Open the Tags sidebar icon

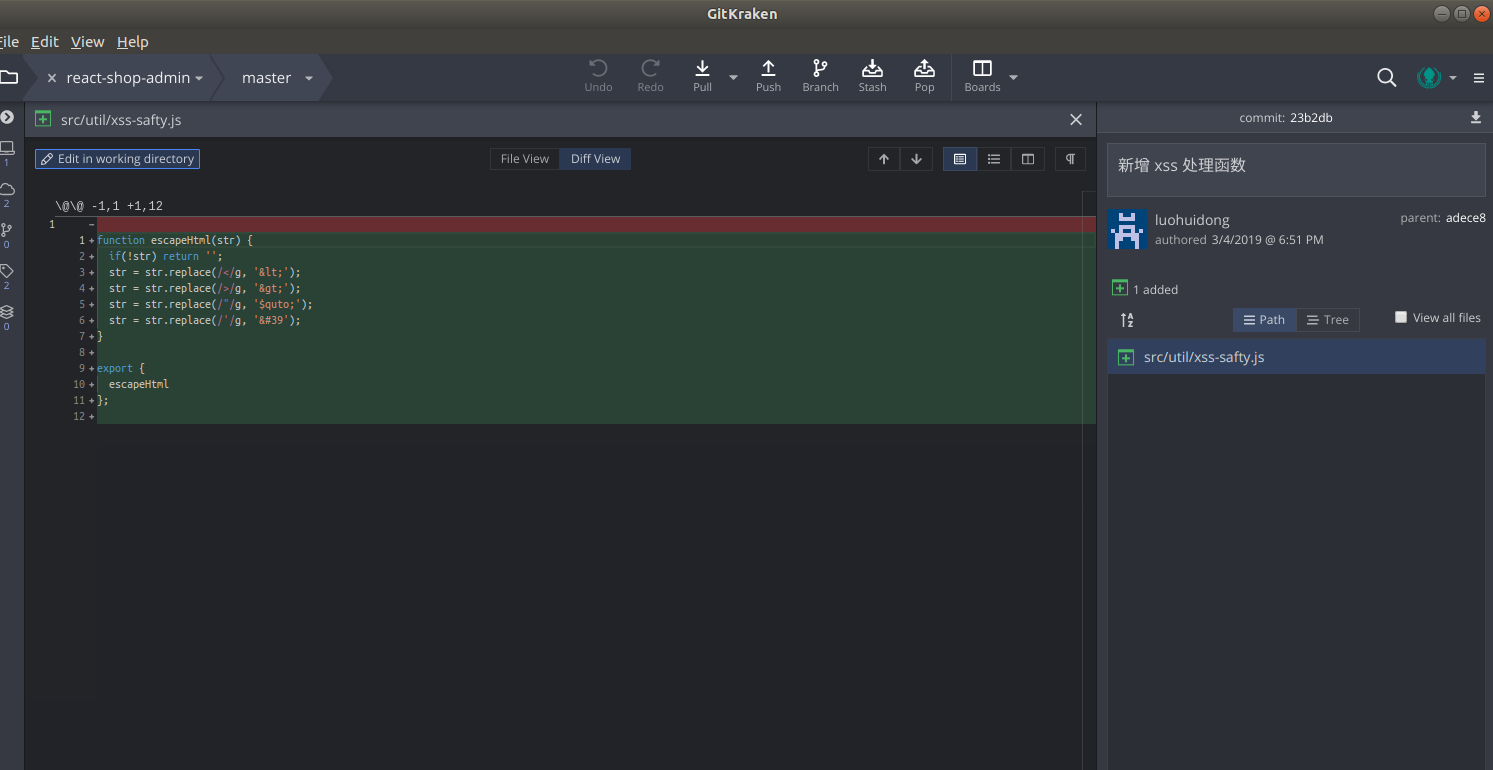pos(7,271)
